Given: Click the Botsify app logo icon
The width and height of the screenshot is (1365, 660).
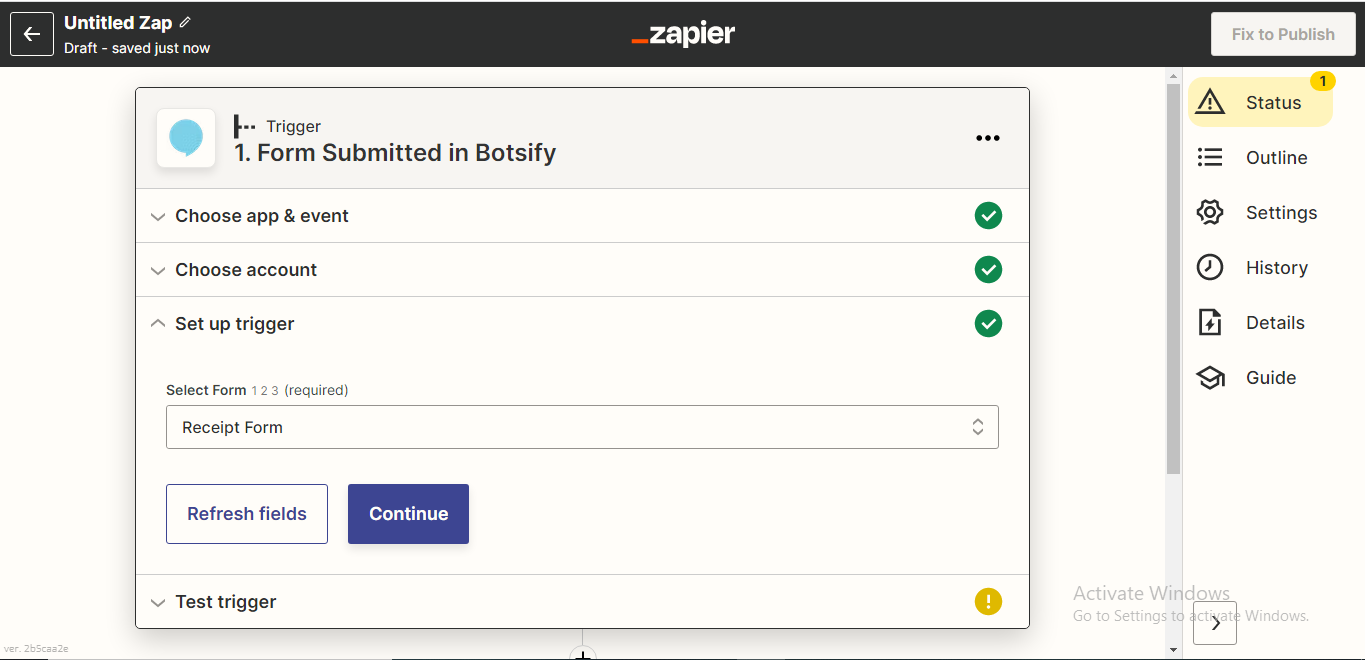Looking at the screenshot, I should click(186, 138).
